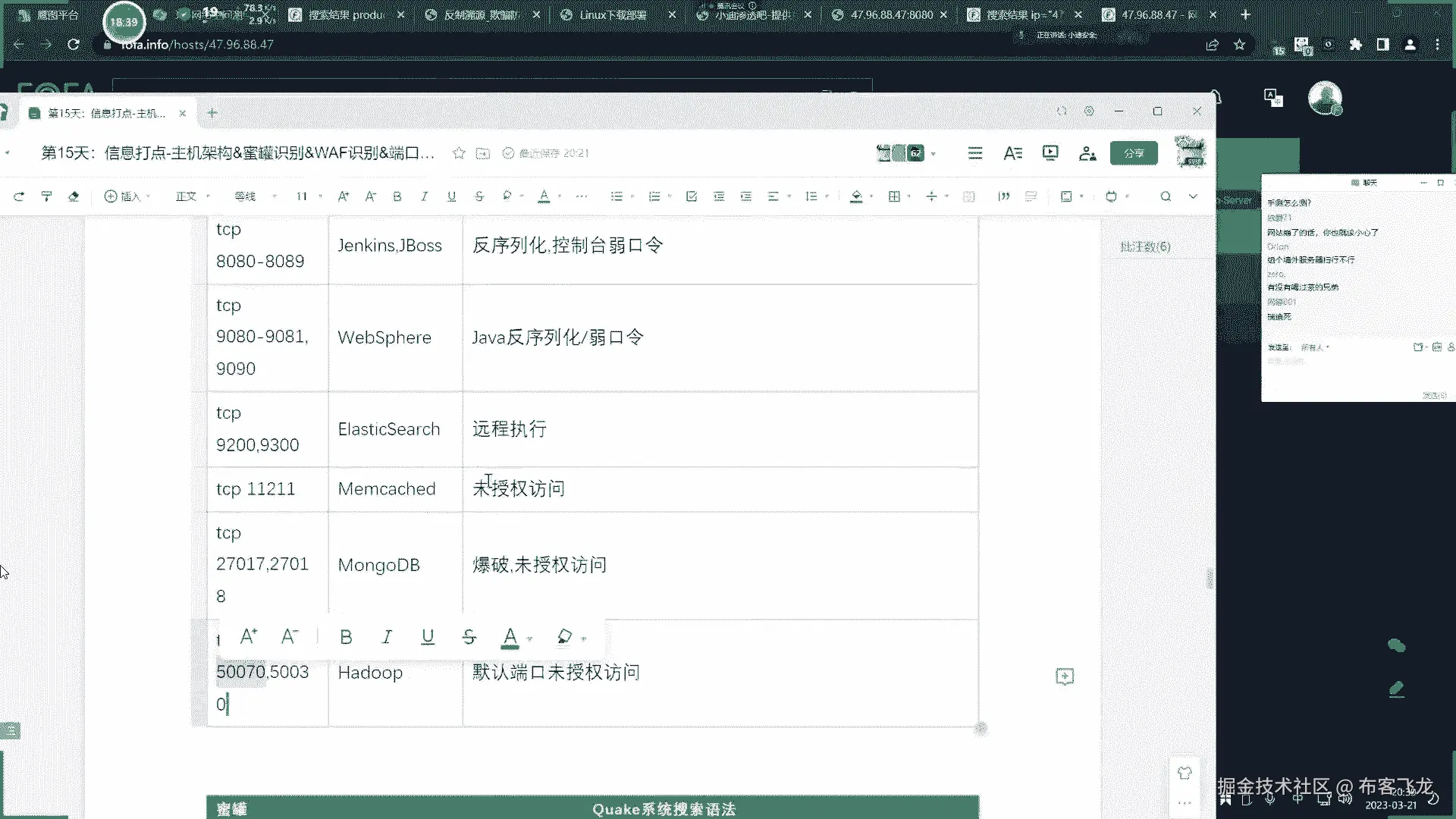The height and width of the screenshot is (819, 1456).
Task: Star this document as favorite
Action: click(459, 153)
